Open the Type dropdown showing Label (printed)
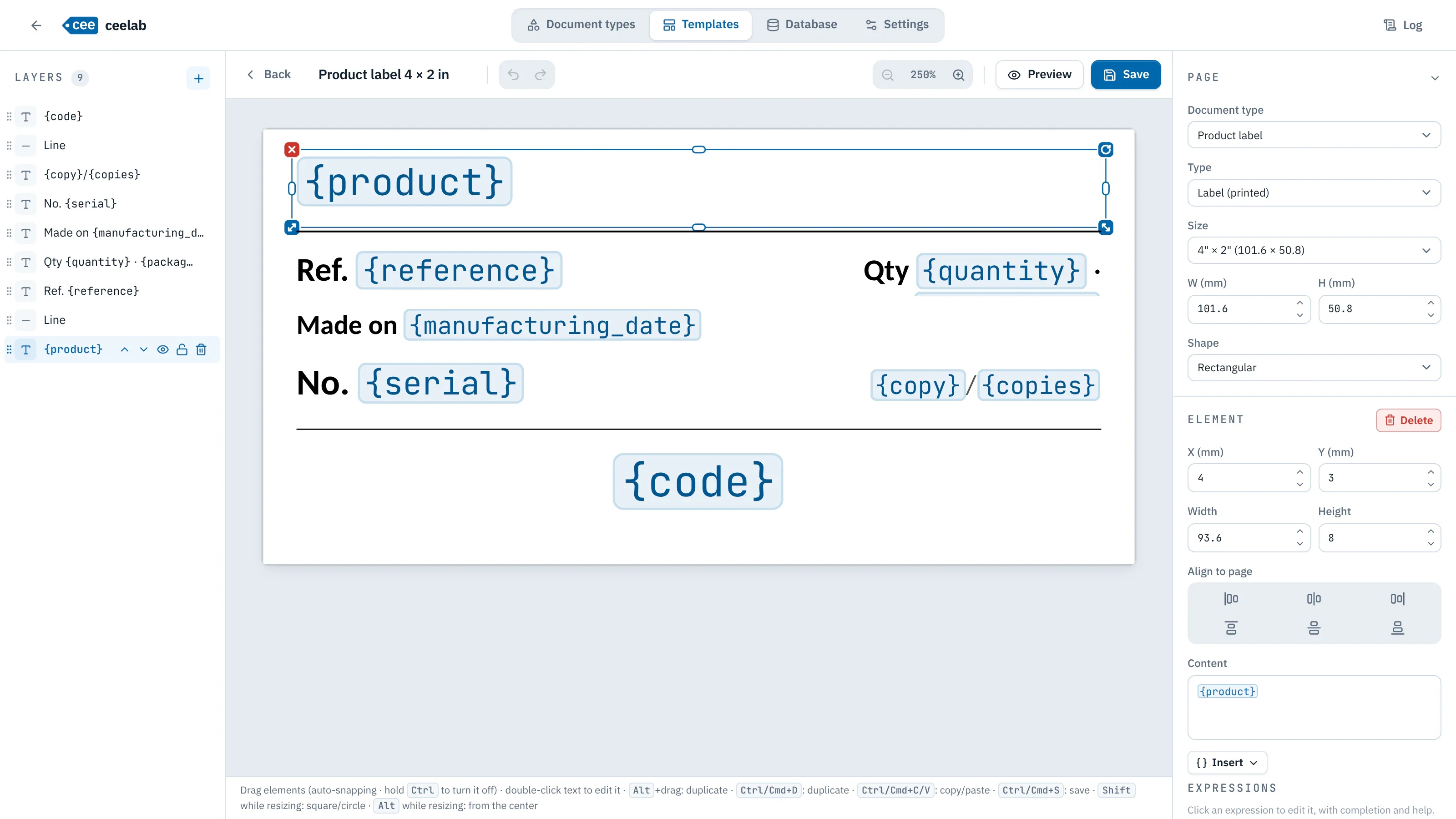The width and height of the screenshot is (1456, 819). point(1314,193)
